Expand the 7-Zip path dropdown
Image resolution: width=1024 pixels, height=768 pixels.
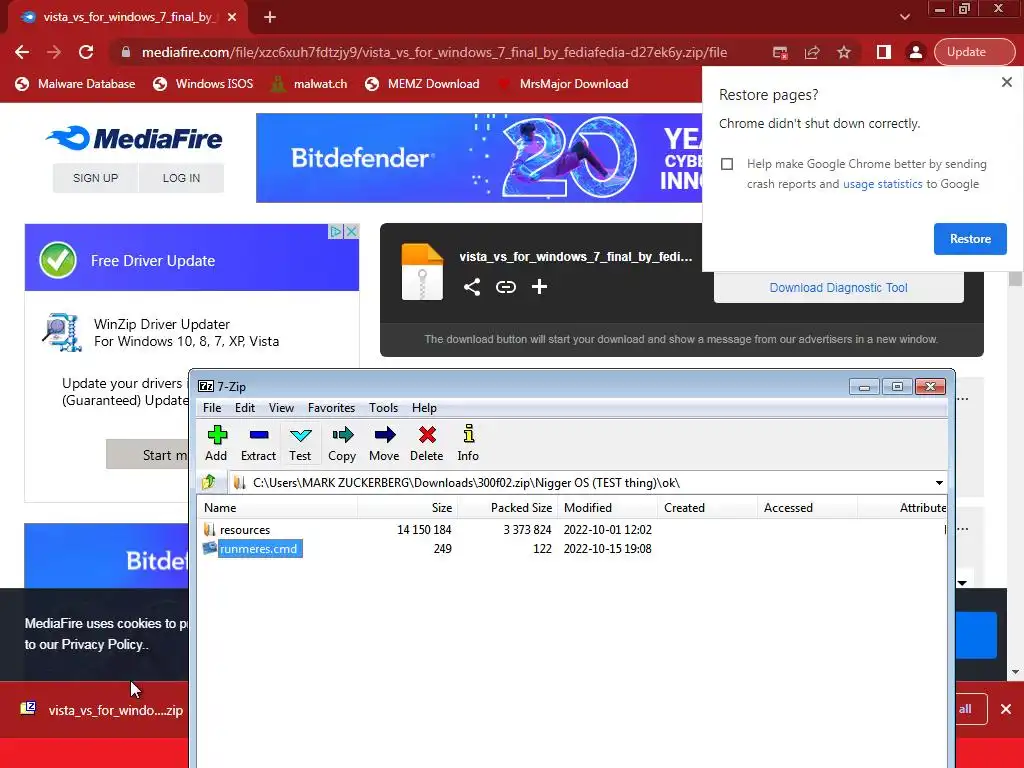click(939, 483)
